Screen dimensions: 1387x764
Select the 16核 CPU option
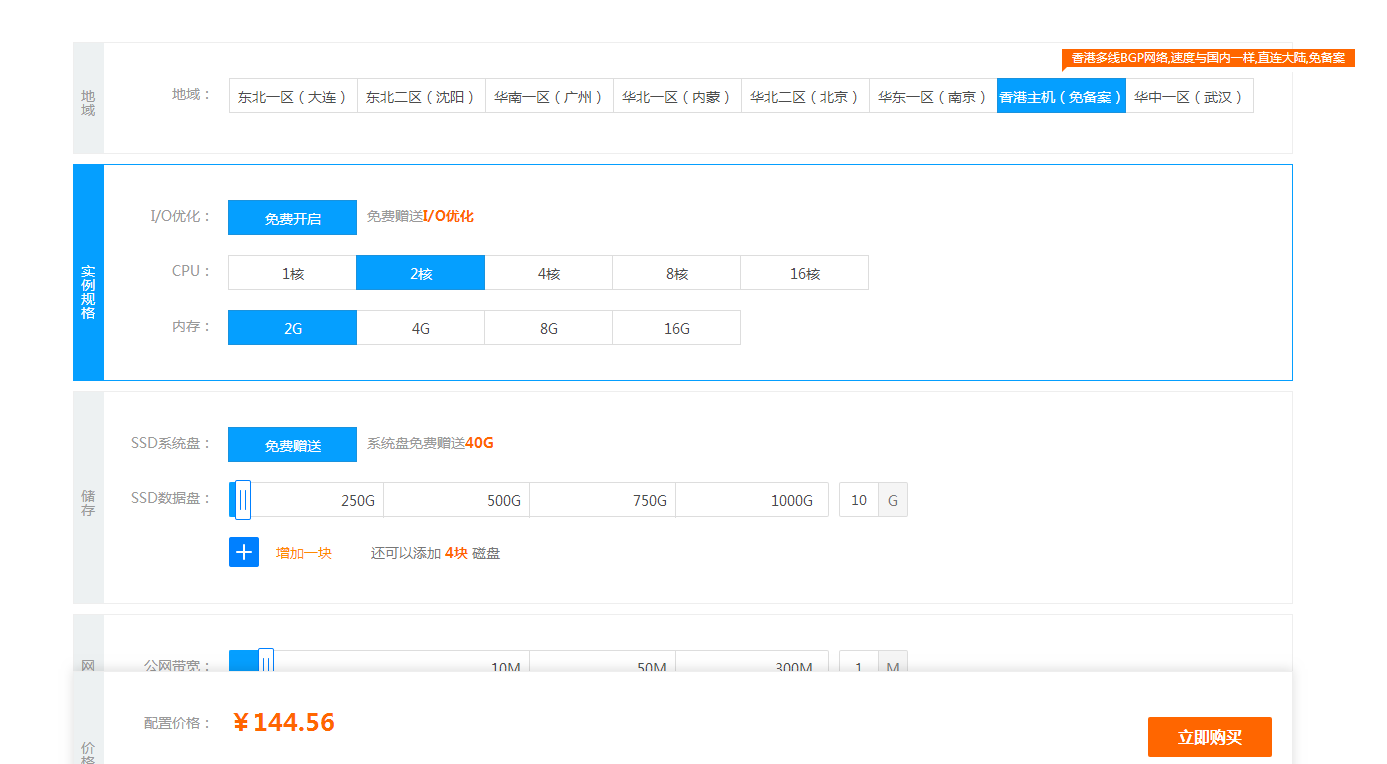click(804, 272)
